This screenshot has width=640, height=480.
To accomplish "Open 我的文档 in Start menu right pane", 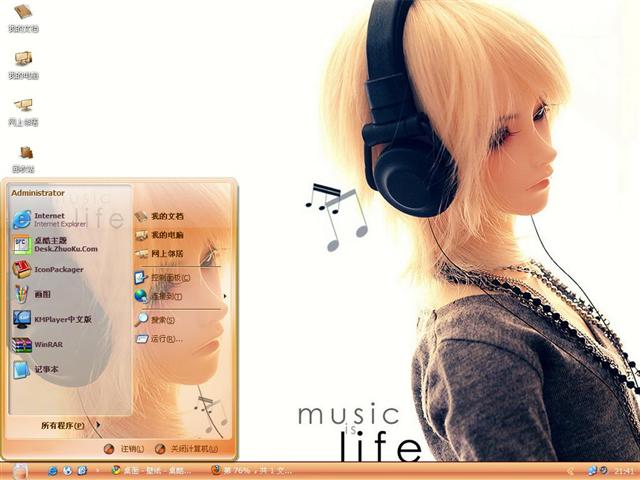I will pyautogui.click(x=159, y=216).
